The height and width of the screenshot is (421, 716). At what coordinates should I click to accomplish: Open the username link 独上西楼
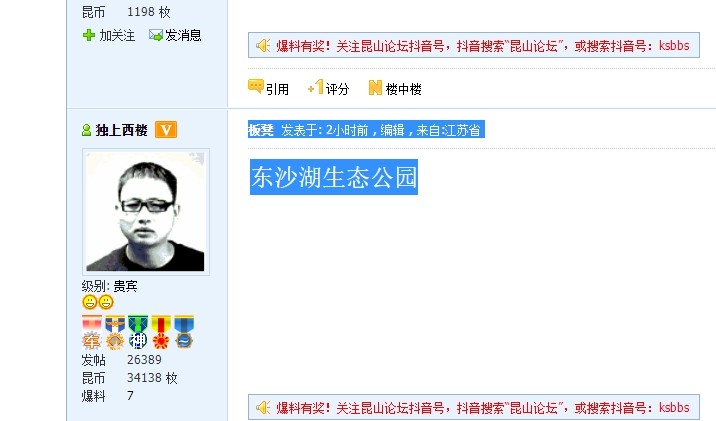coord(121,131)
